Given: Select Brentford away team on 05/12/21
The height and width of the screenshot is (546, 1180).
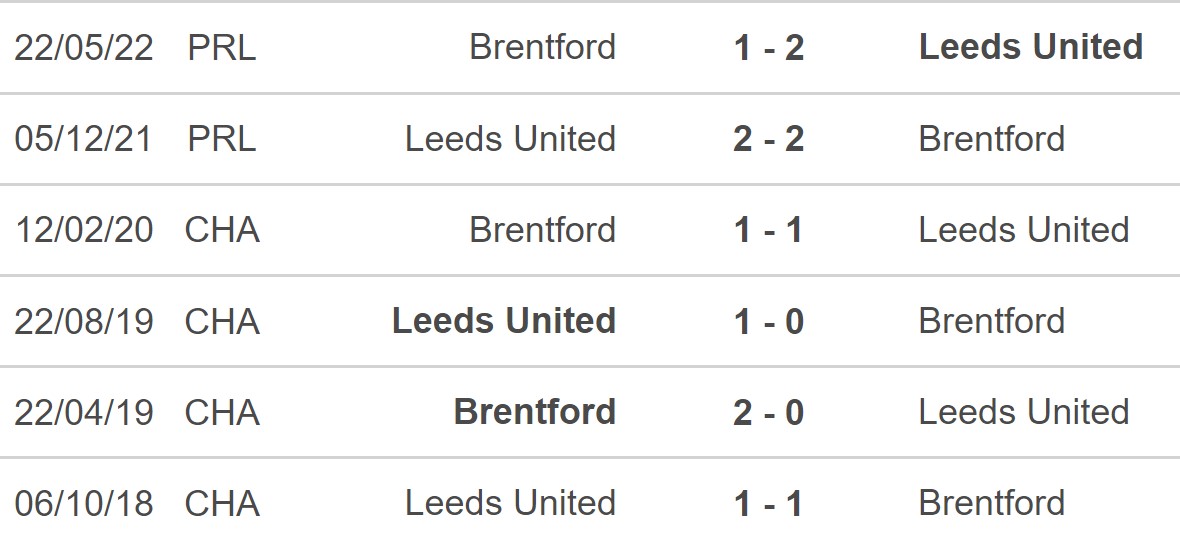Looking at the screenshot, I should pyautogui.click(x=991, y=139).
